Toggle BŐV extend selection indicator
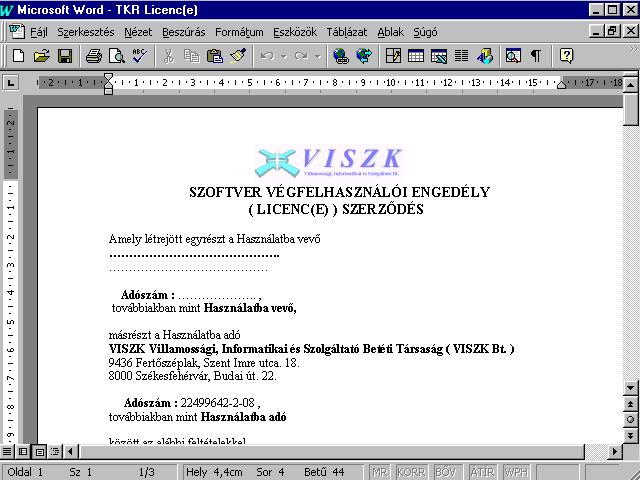This screenshot has height=480, width=640. pyautogui.click(x=446, y=472)
